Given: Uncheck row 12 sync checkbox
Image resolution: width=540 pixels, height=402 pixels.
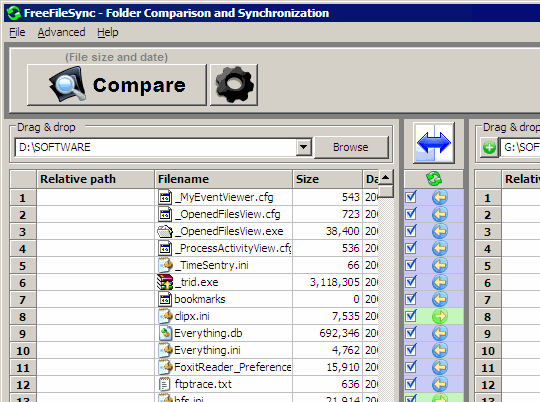Looking at the screenshot, I should pyautogui.click(x=411, y=384).
